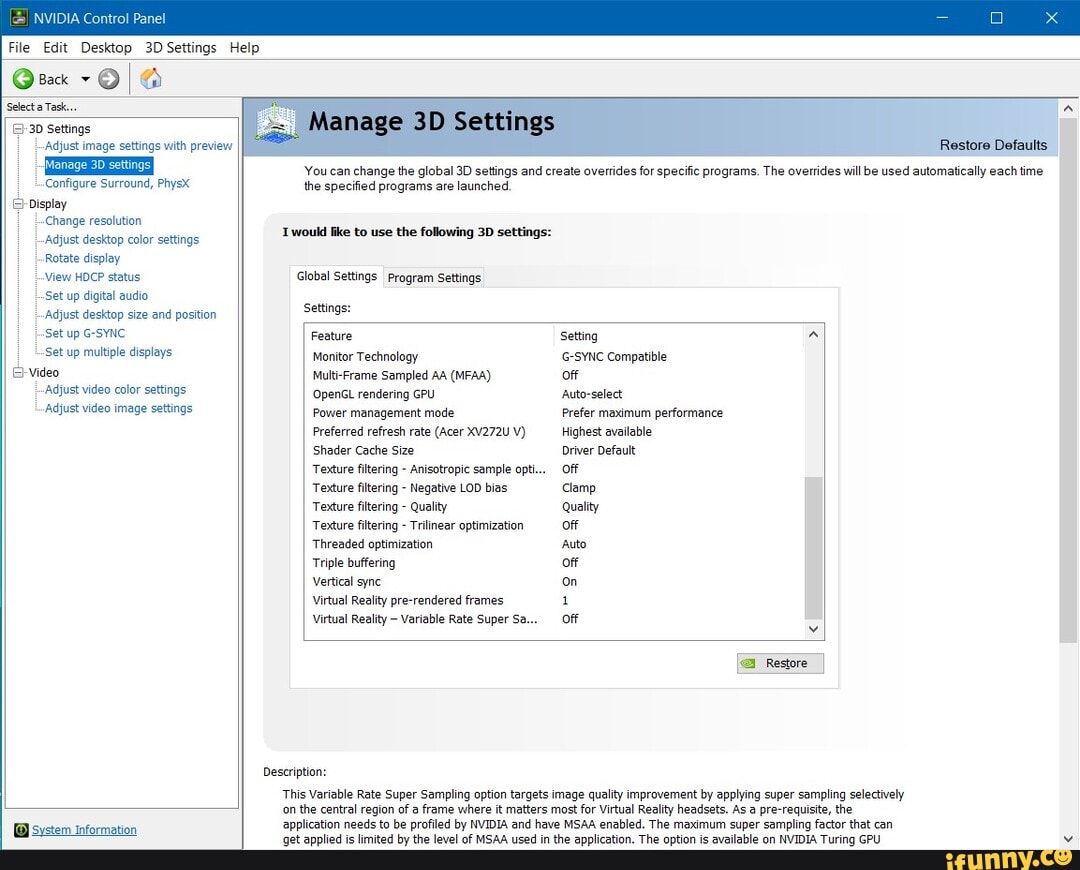Open the System Information link
Viewport: 1080px width, 870px height.
tap(84, 830)
